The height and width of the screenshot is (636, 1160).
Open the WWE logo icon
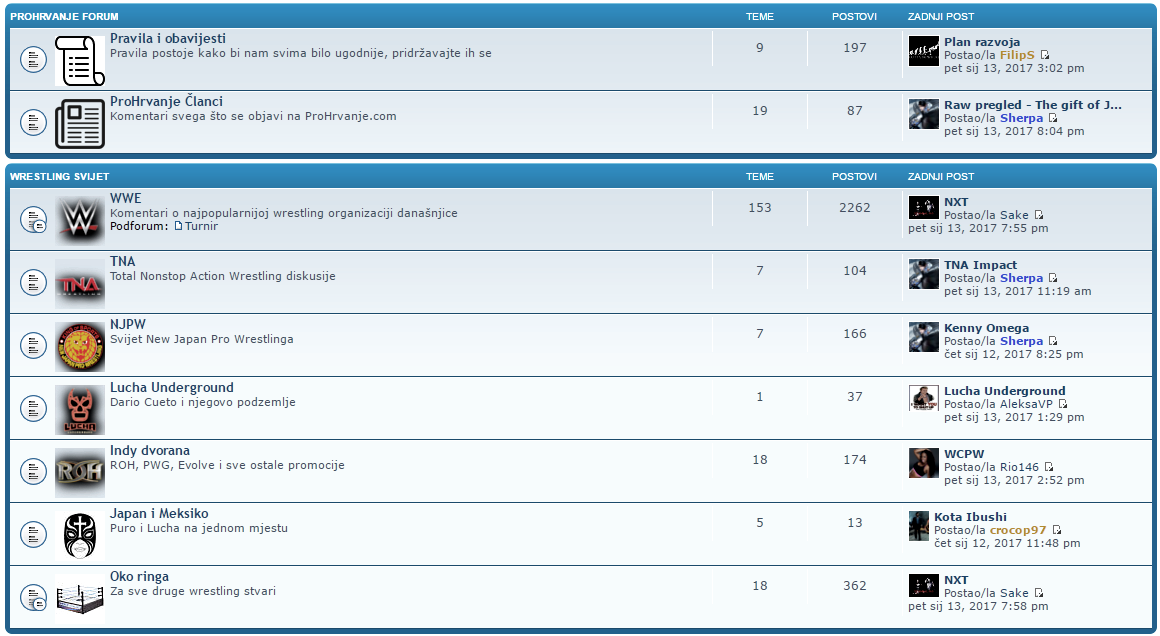(x=80, y=220)
